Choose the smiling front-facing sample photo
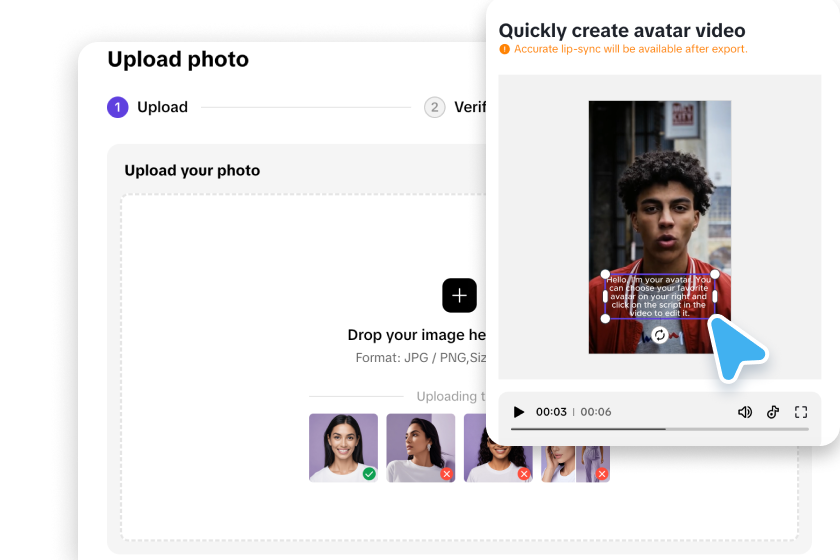Screen dimensions: 840x560 coord(343,447)
